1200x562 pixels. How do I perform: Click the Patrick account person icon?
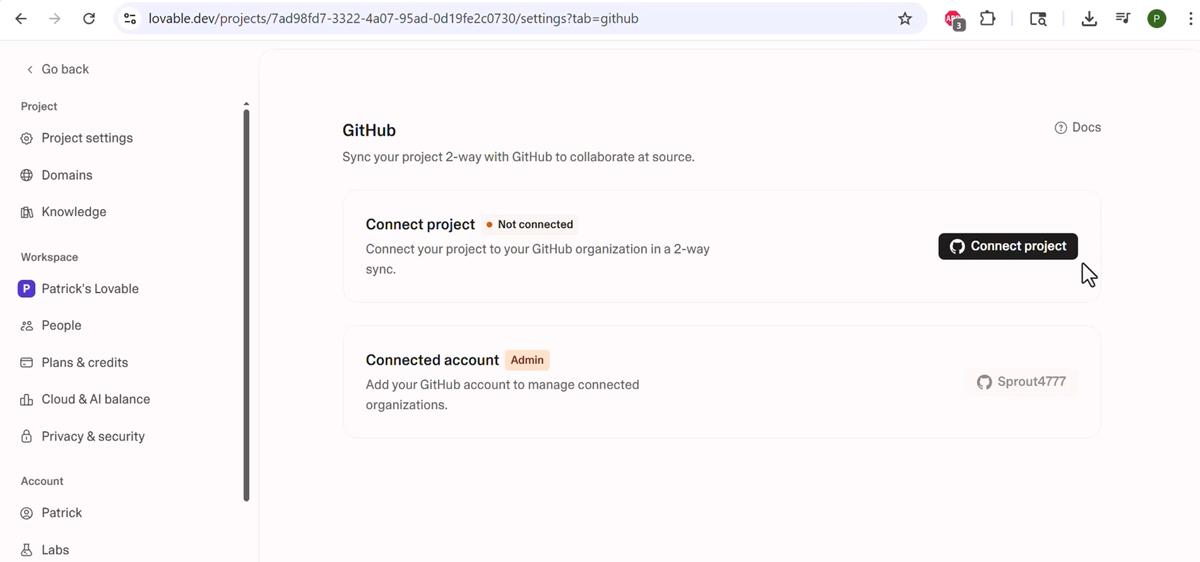pos(27,512)
